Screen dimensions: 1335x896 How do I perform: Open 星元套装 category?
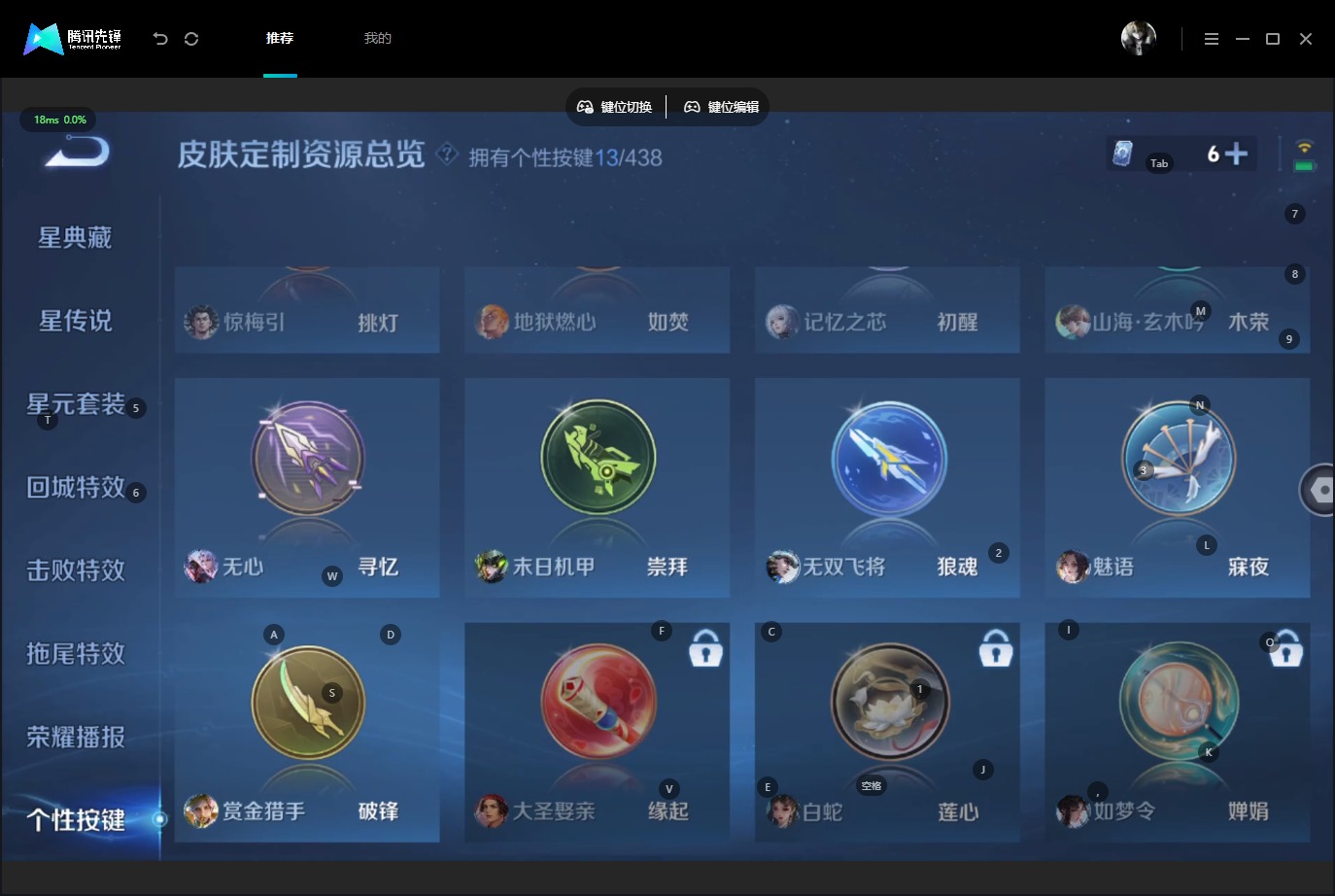click(75, 404)
